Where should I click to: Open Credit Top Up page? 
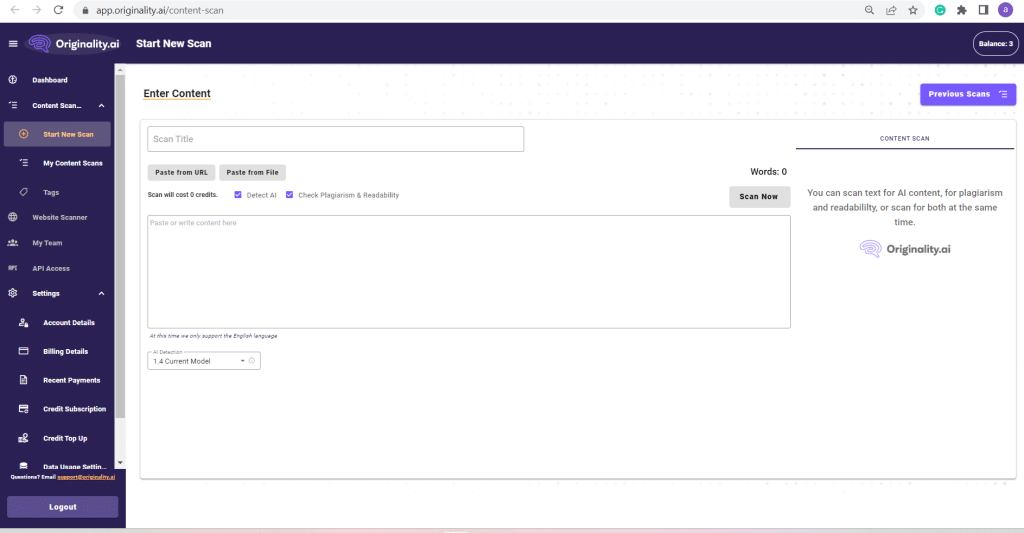(65, 438)
